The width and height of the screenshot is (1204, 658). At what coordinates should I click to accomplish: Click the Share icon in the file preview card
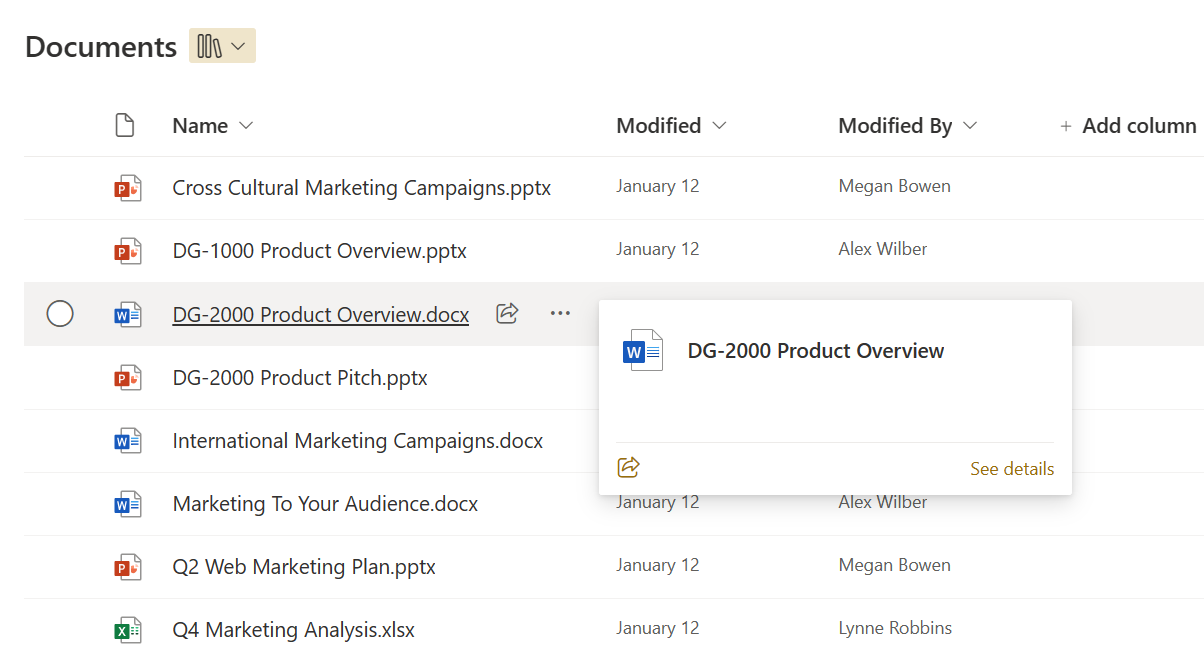pos(628,466)
